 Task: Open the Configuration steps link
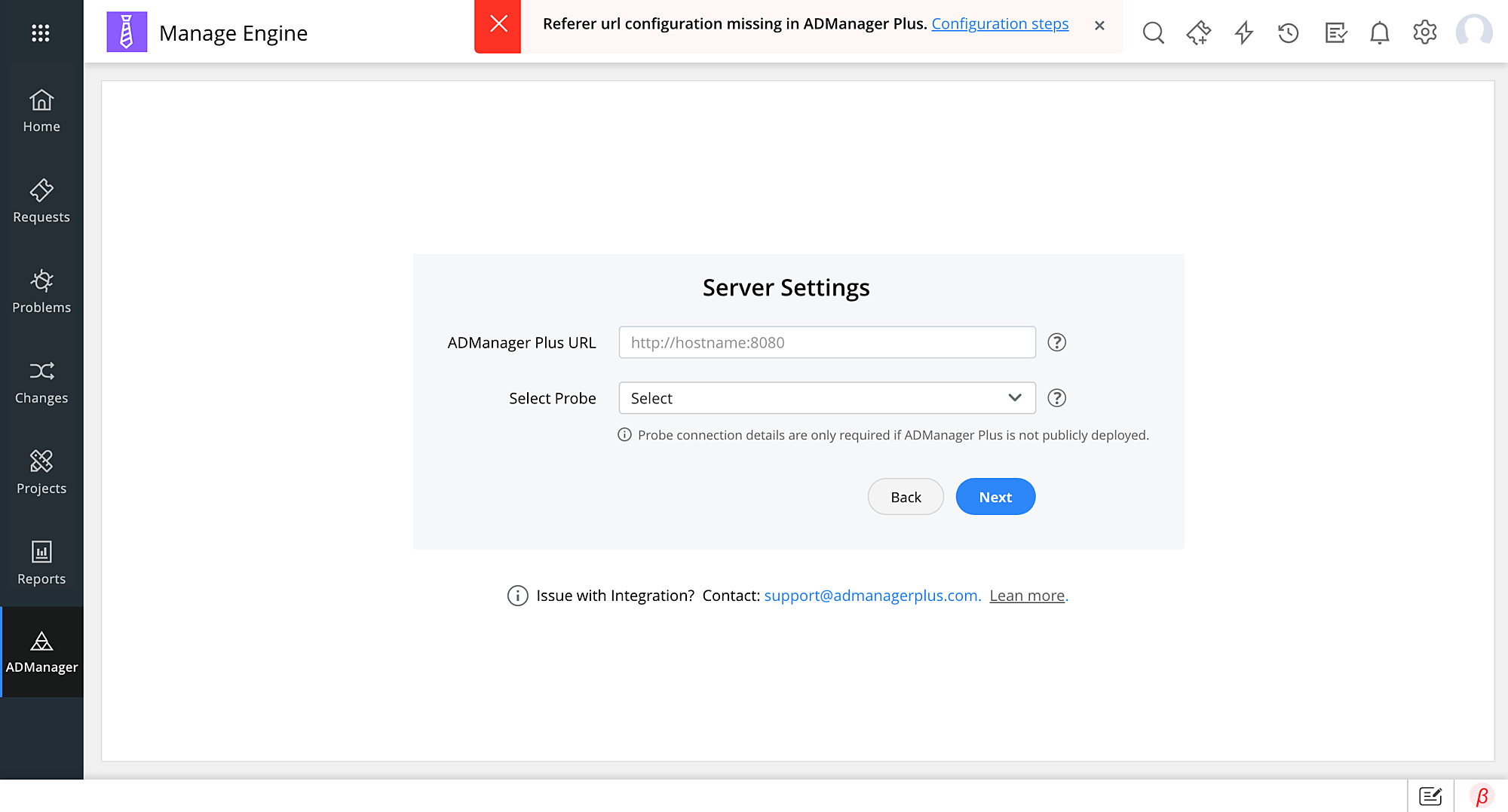pyautogui.click(x=1000, y=23)
